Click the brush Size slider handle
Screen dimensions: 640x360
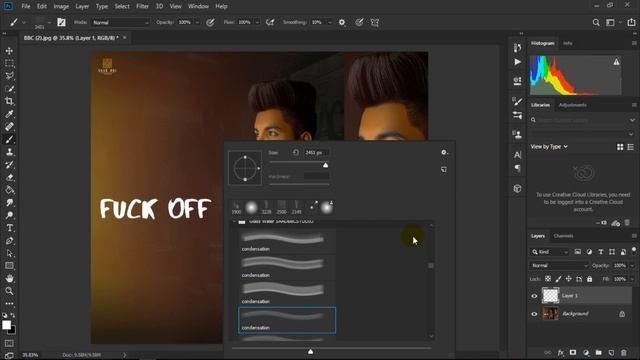tap(325, 165)
